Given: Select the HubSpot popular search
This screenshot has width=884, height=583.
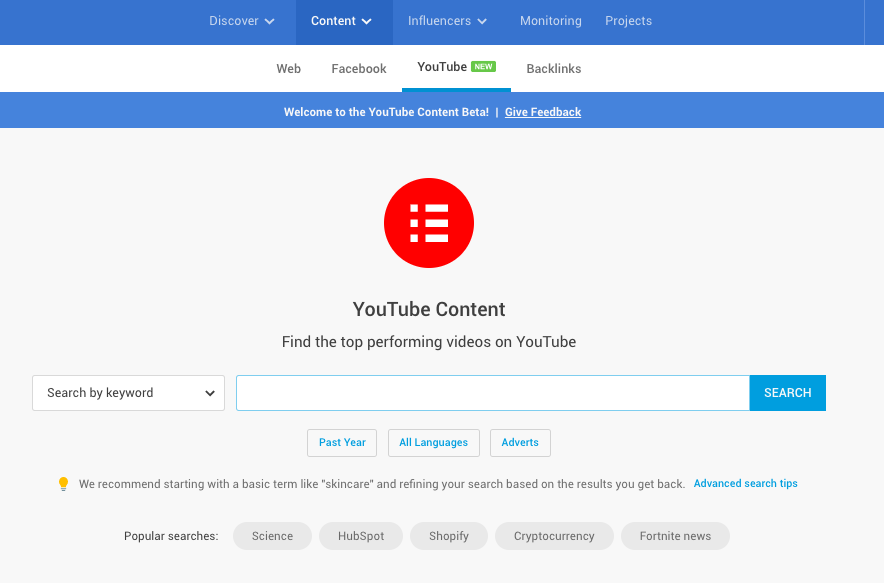Looking at the screenshot, I should click(x=361, y=536).
